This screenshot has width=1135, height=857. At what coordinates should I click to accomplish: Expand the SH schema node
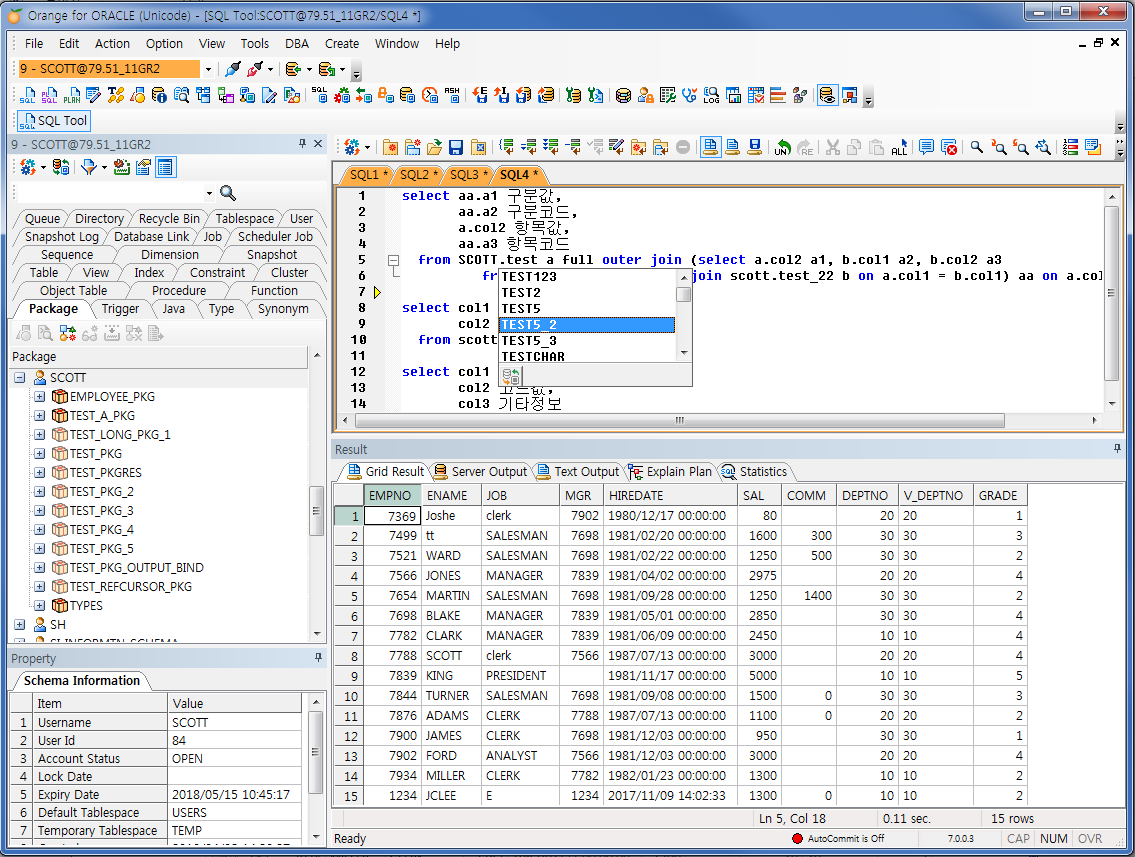[x=20, y=624]
